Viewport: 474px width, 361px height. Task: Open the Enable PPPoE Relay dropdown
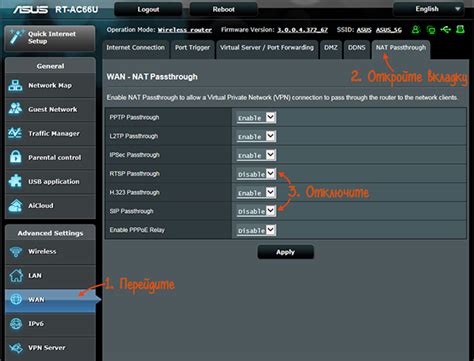coord(256,230)
